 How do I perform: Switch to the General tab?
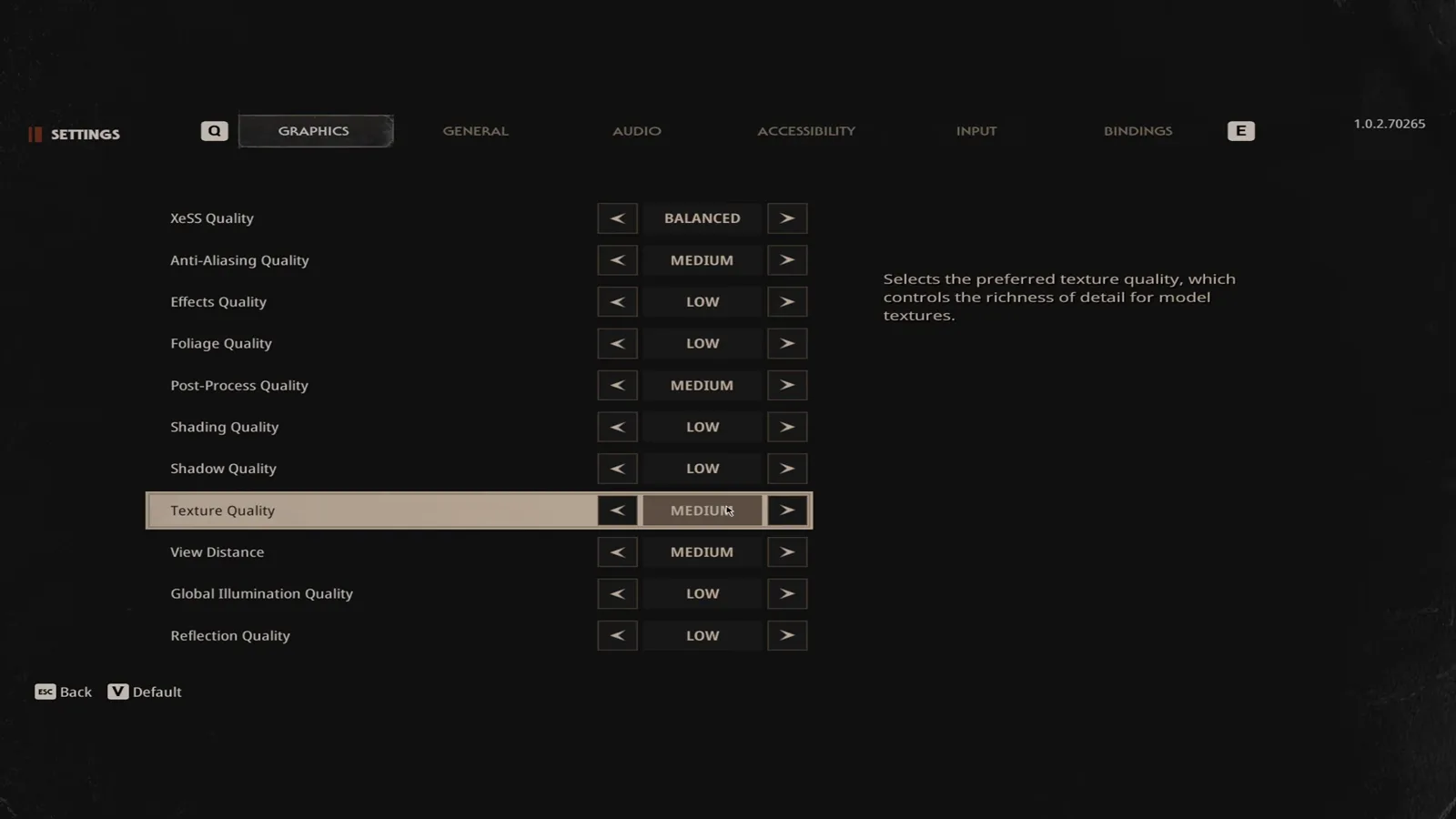click(x=476, y=131)
